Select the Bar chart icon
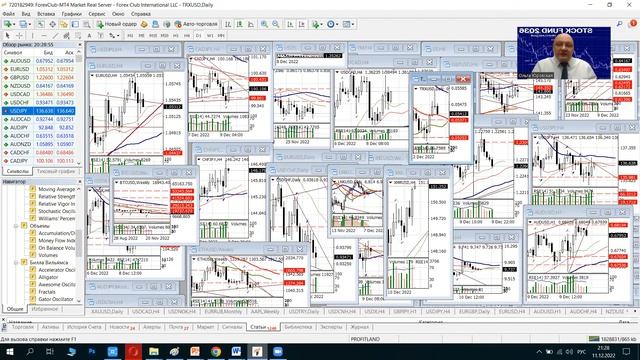This screenshot has height=360, width=640. point(228,24)
